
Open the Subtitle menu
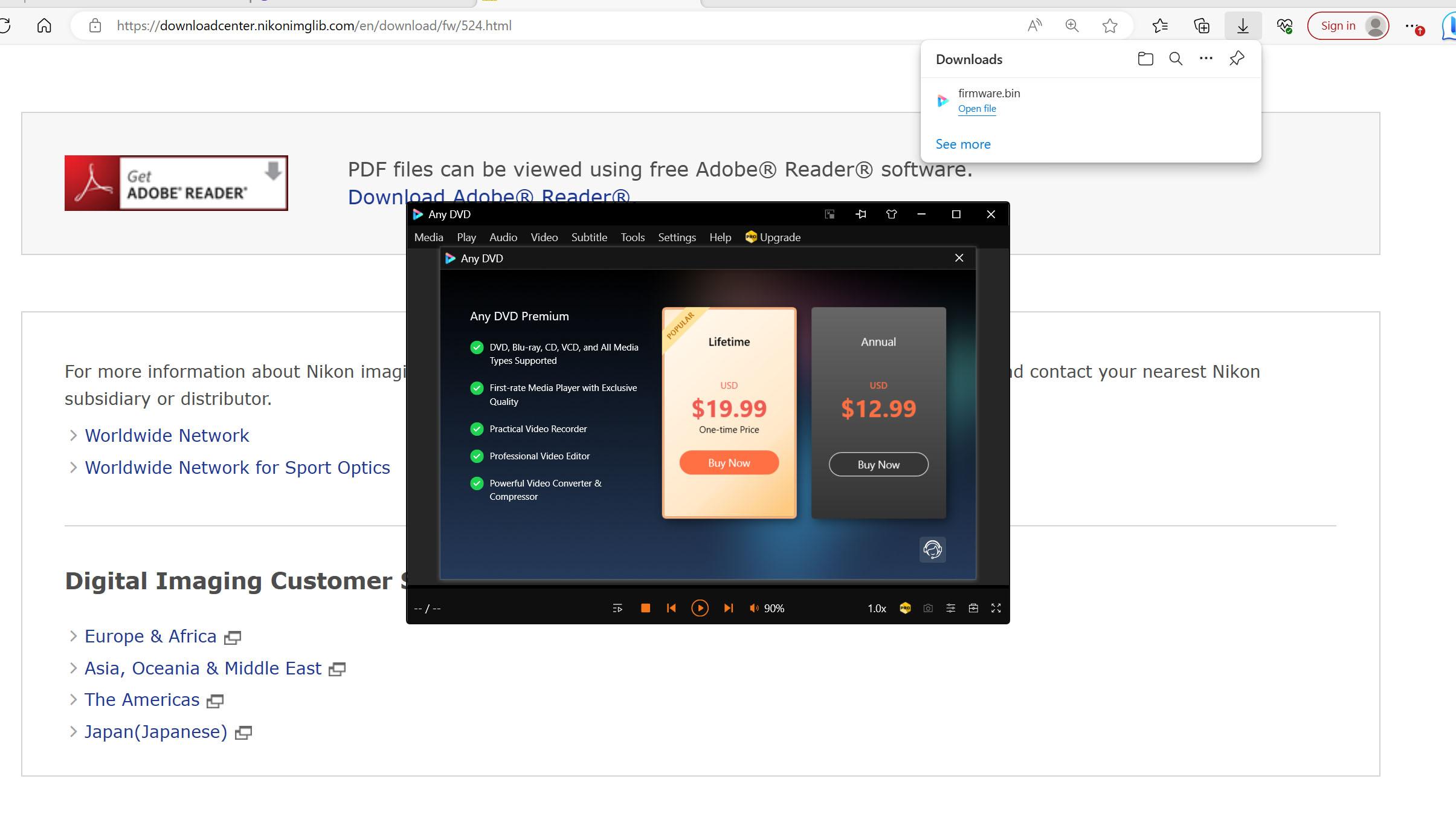[589, 238]
